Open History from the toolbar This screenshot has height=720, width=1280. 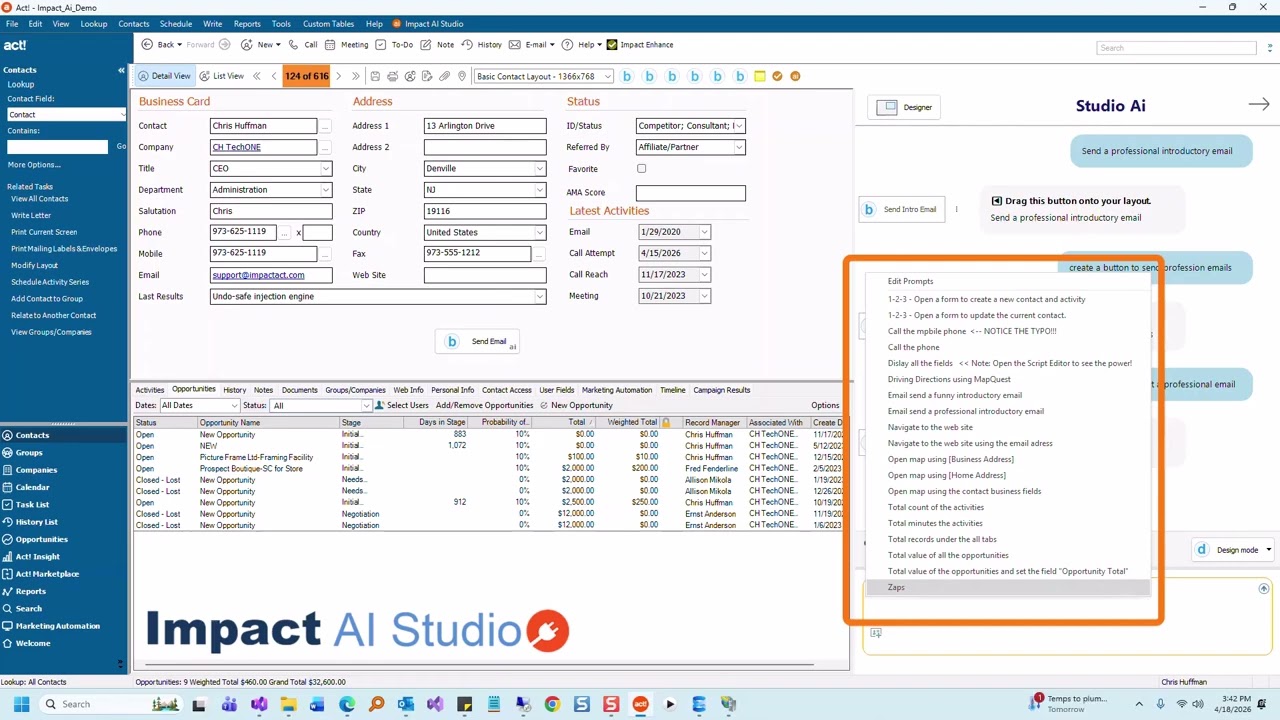[481, 45]
